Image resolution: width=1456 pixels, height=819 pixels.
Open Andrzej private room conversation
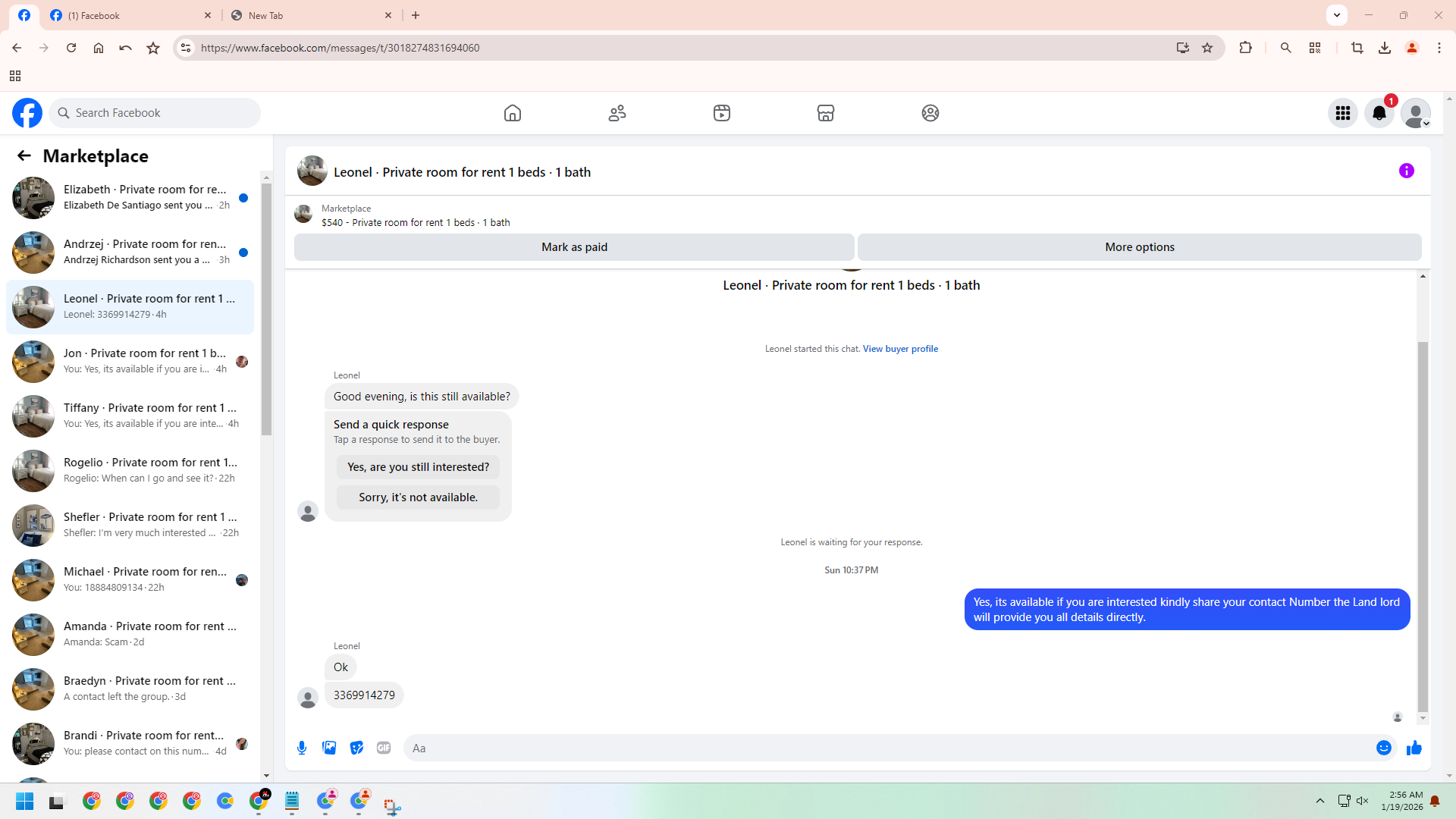click(130, 252)
